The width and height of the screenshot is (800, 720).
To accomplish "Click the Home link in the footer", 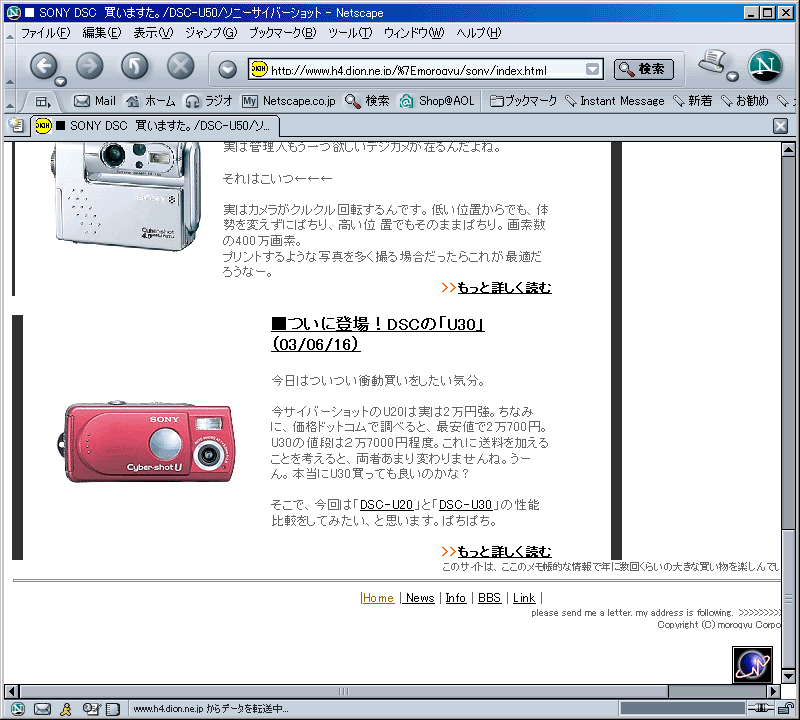I will (378, 598).
